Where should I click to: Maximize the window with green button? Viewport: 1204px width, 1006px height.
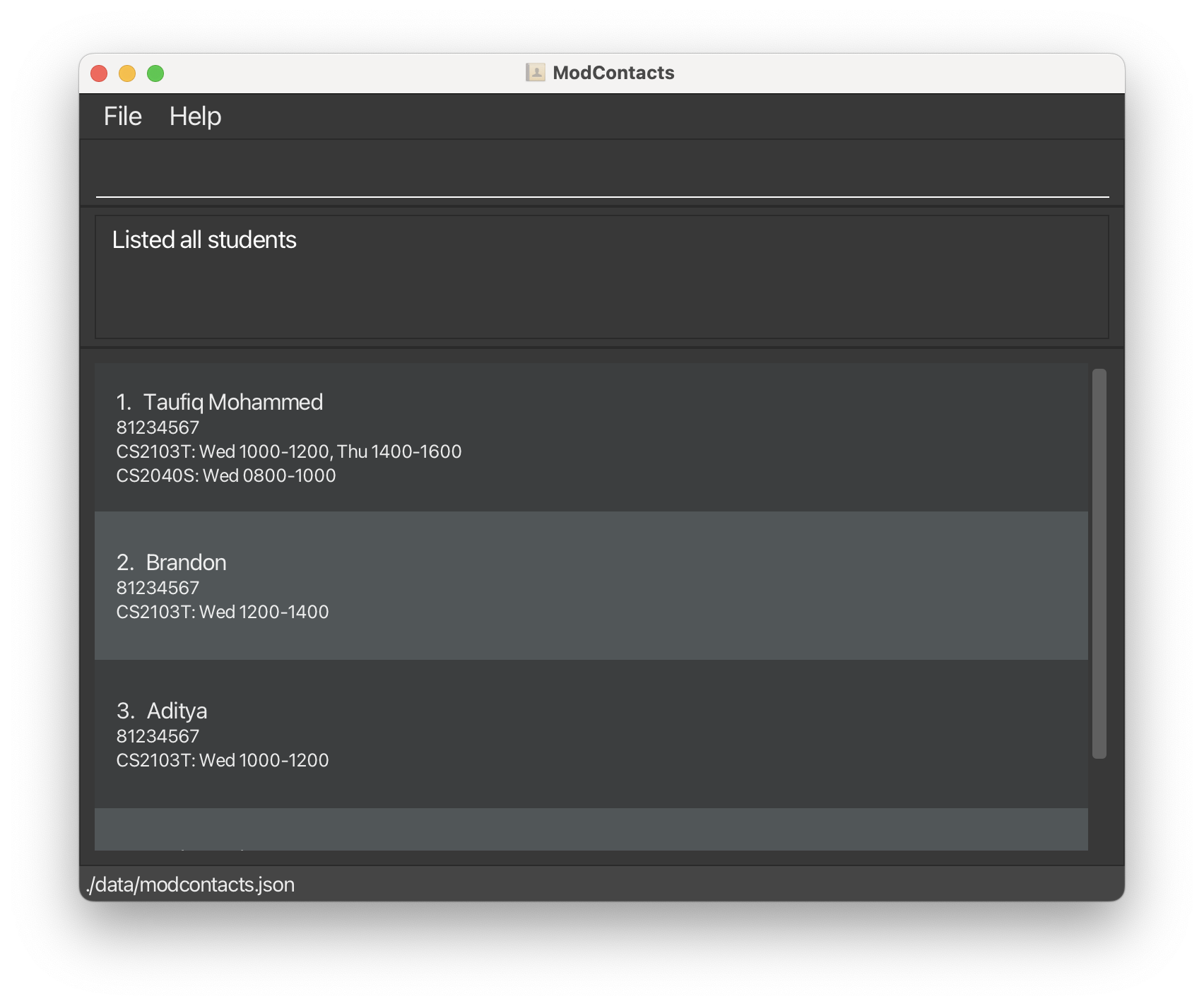155,73
